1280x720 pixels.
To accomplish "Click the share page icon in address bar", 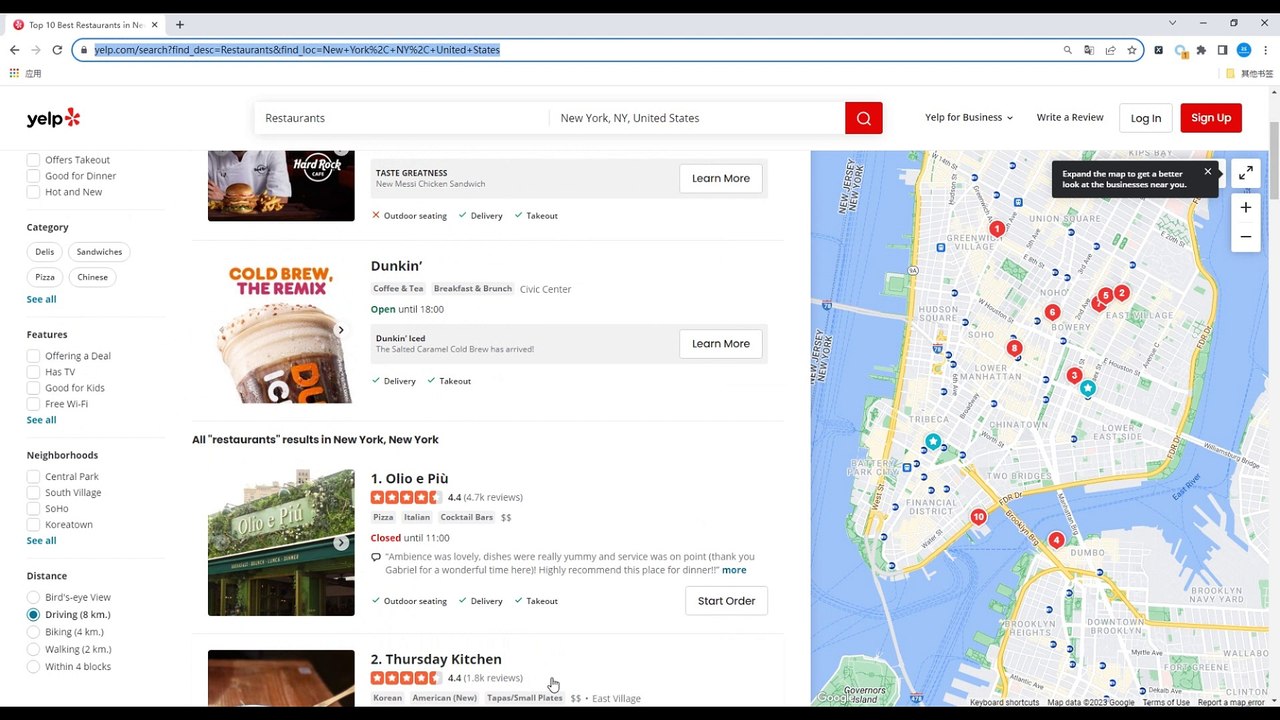I will pyautogui.click(x=1110, y=50).
